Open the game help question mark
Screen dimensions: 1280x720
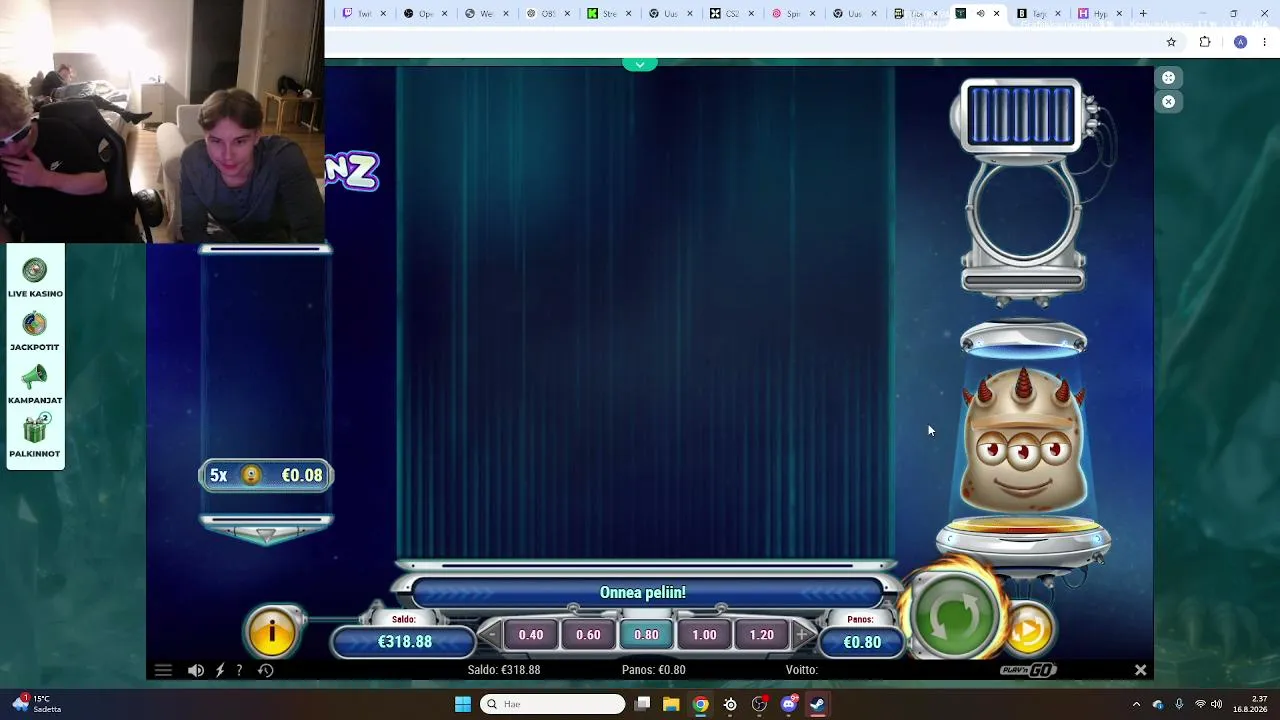tap(239, 670)
